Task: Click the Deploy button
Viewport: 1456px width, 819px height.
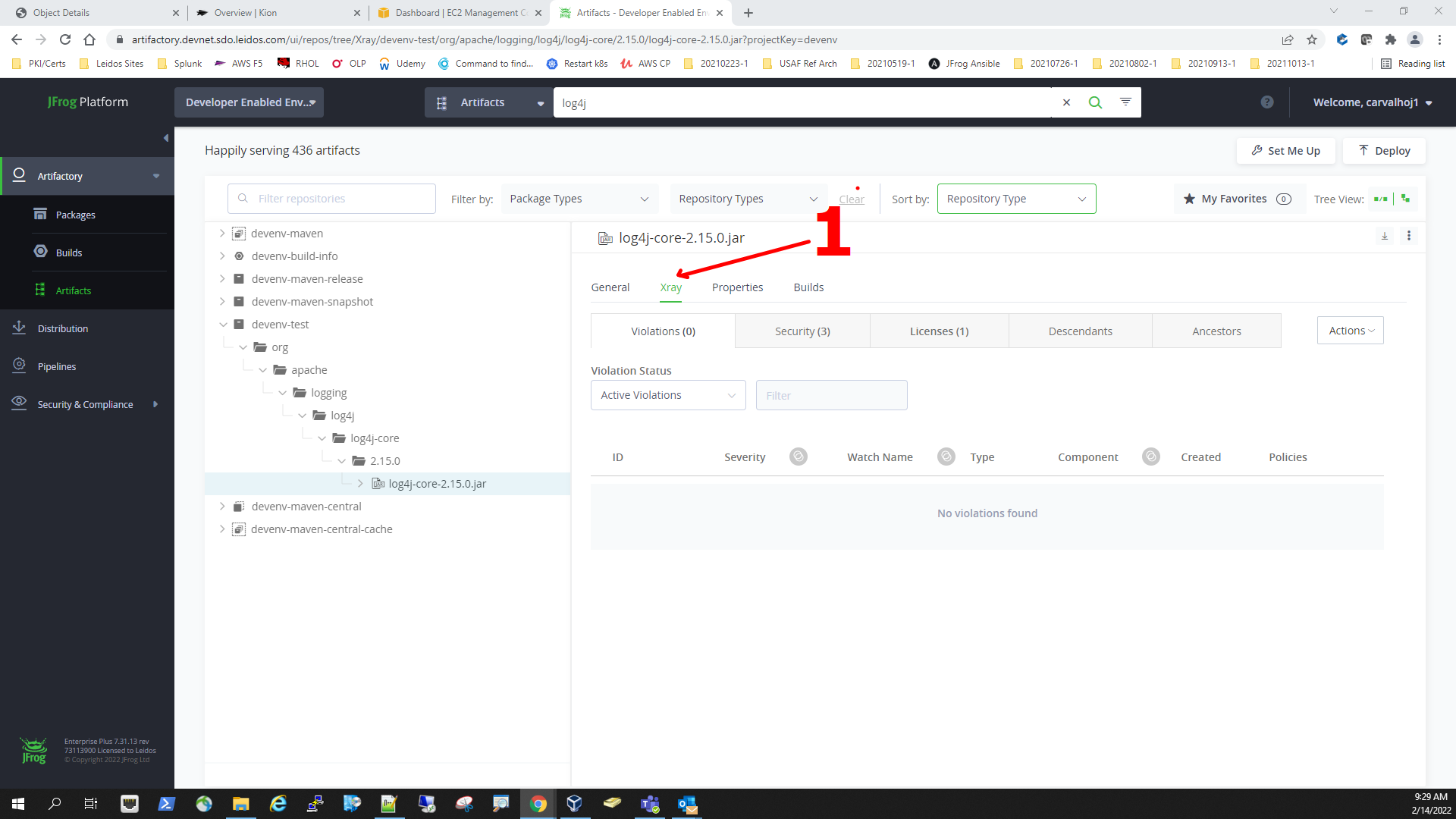Action: tap(1384, 151)
